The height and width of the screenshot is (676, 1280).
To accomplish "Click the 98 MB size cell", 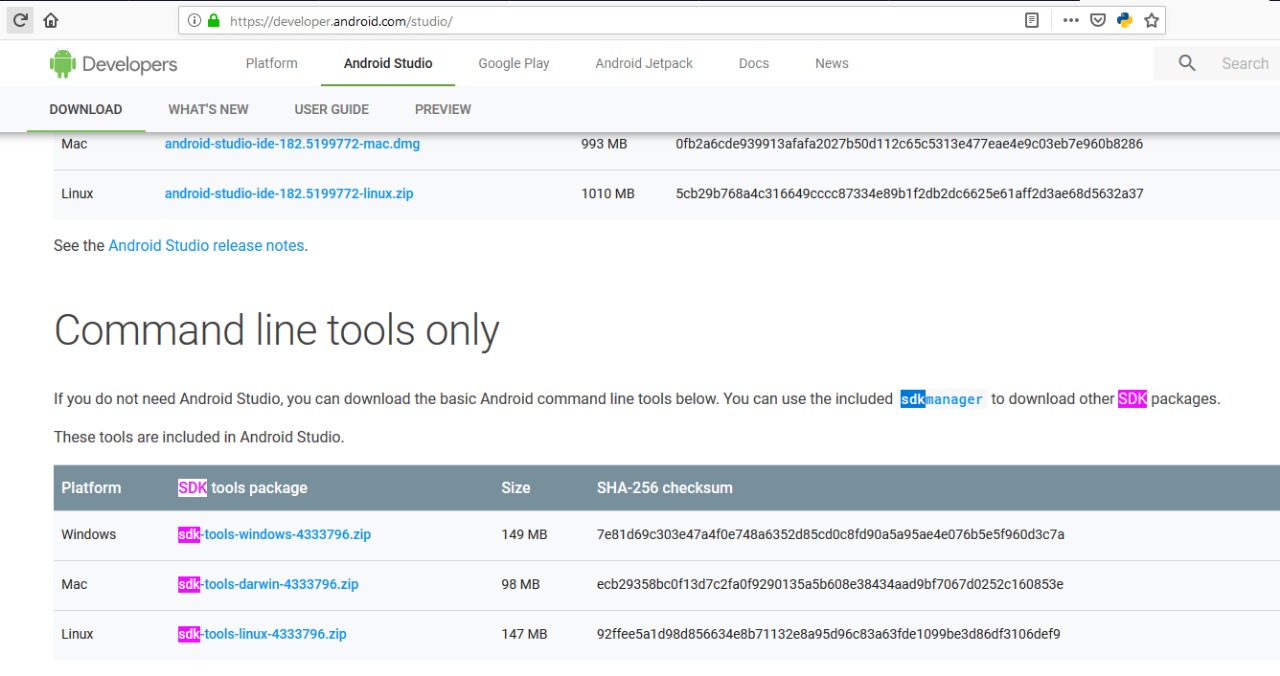I will [521, 584].
